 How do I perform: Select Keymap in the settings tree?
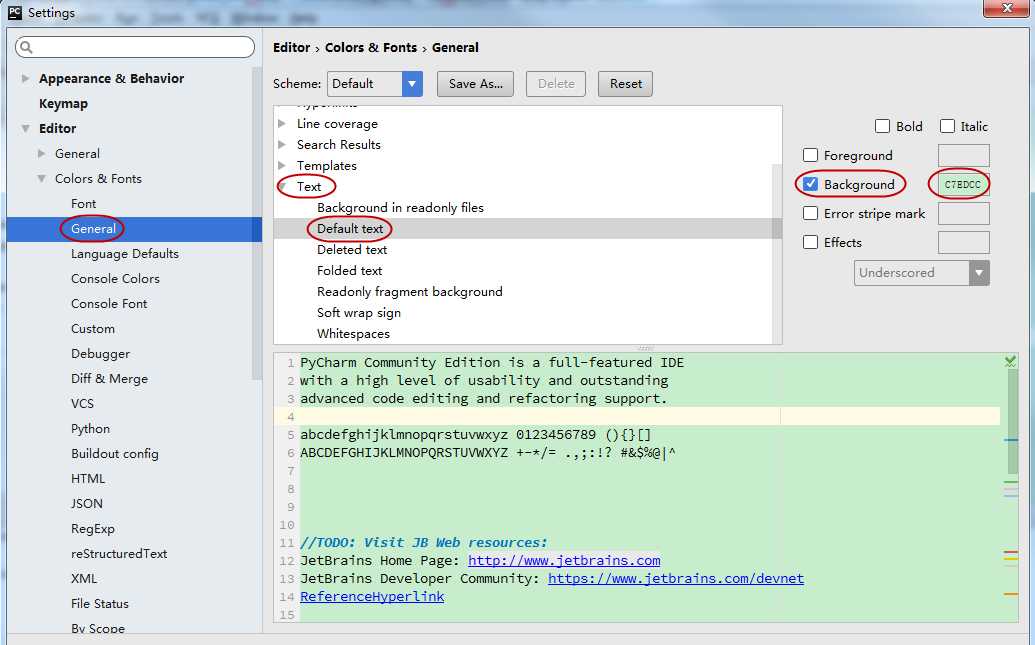[63, 104]
